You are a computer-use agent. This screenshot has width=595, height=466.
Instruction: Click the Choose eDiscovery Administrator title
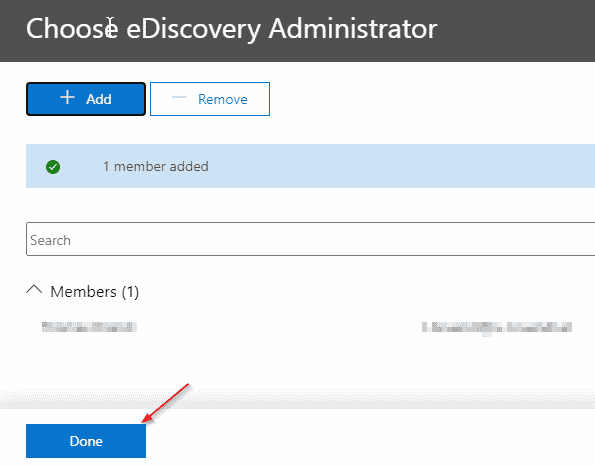tap(231, 28)
